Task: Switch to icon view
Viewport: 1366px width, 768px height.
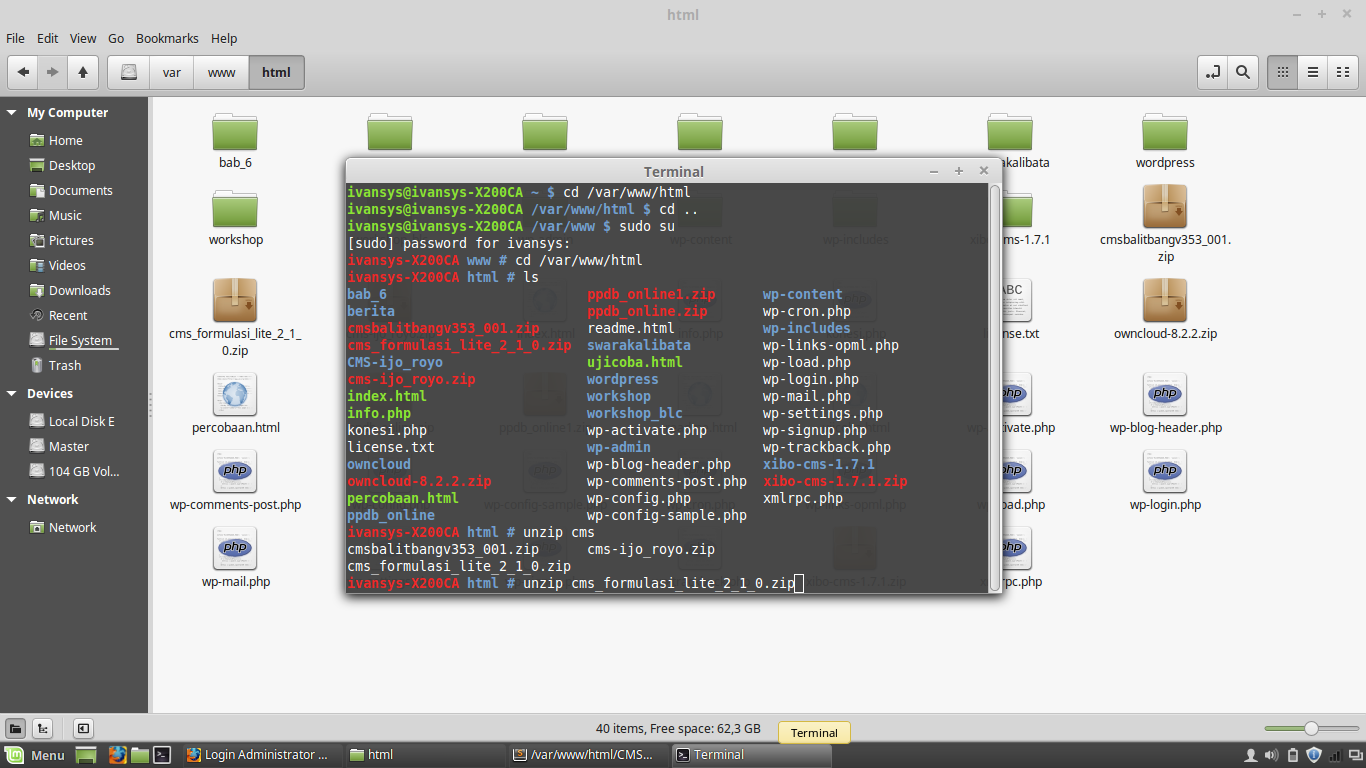Action: (x=1283, y=72)
